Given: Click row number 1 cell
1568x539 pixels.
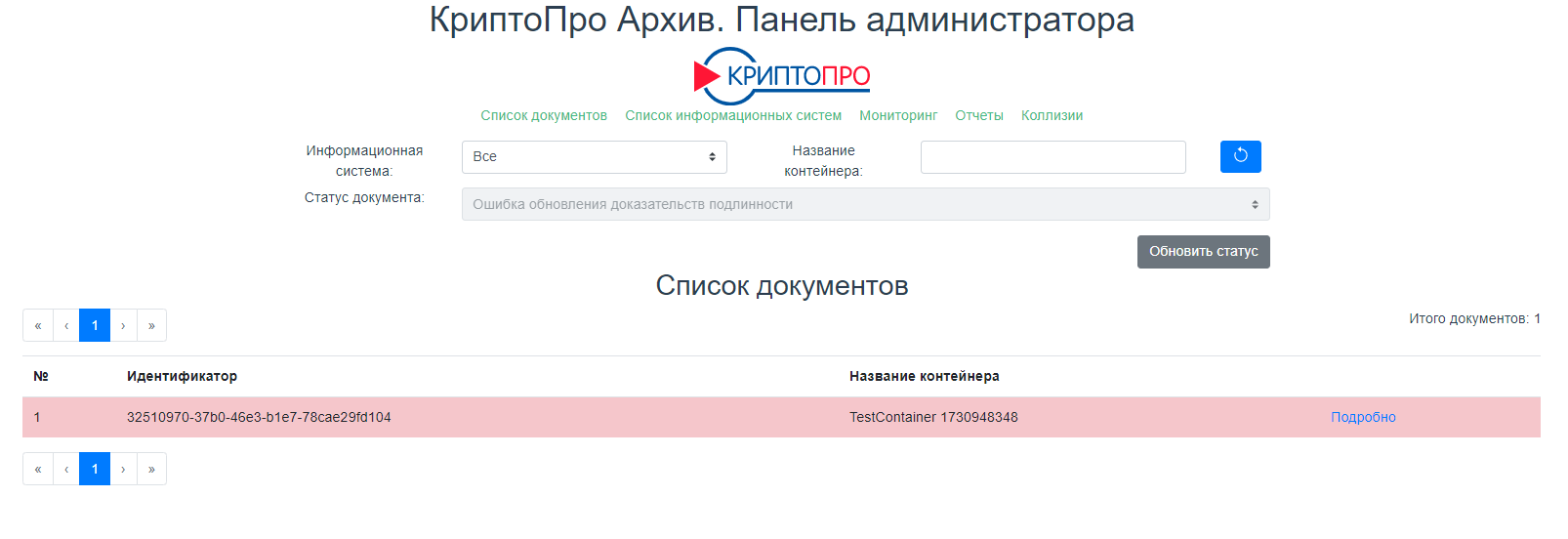Looking at the screenshot, I should pos(37,417).
